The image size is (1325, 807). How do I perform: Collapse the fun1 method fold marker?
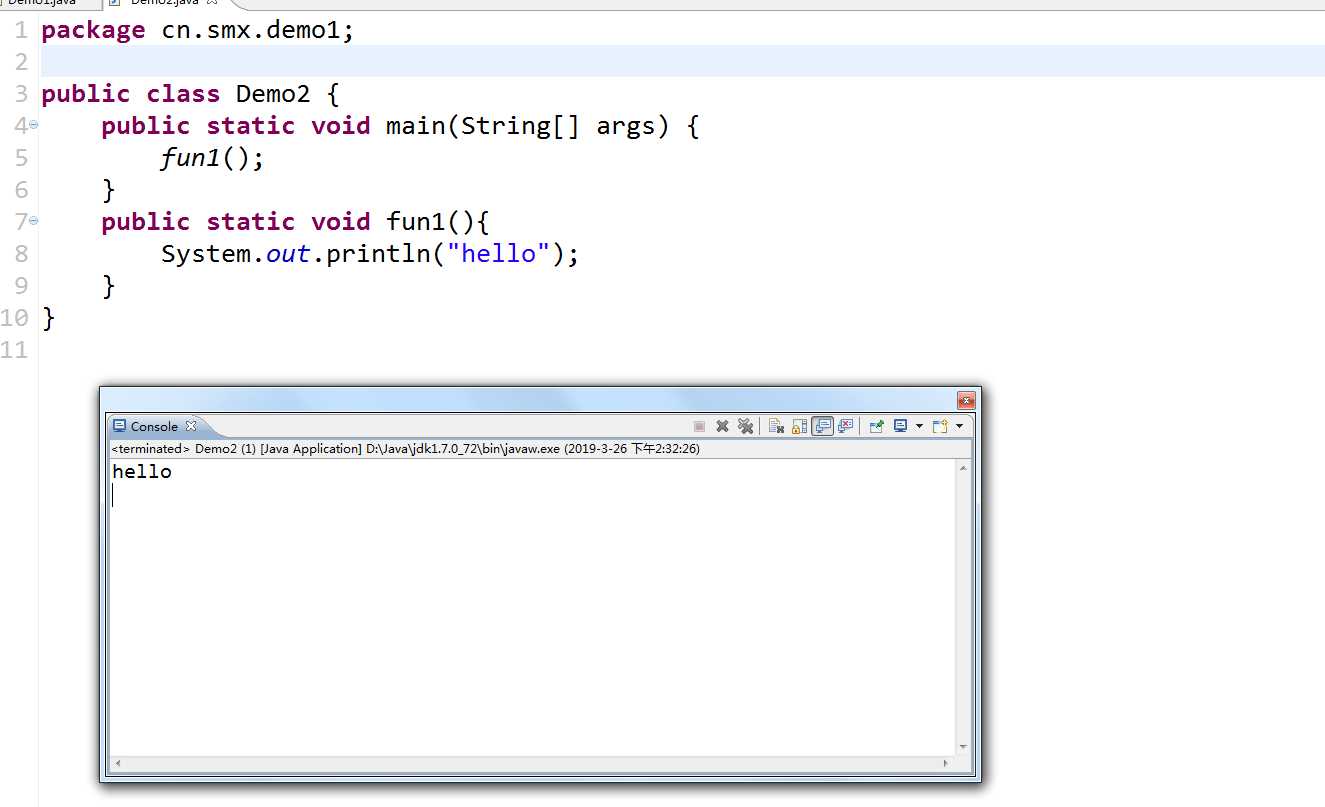[x=33, y=220]
